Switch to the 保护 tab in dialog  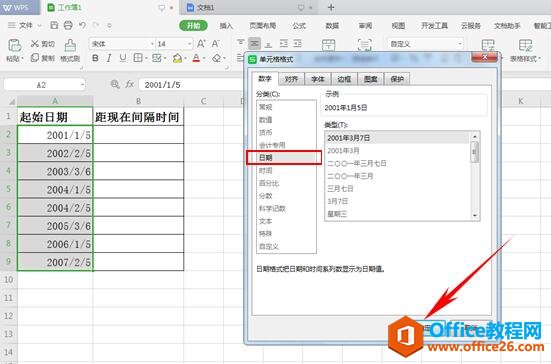click(x=397, y=79)
